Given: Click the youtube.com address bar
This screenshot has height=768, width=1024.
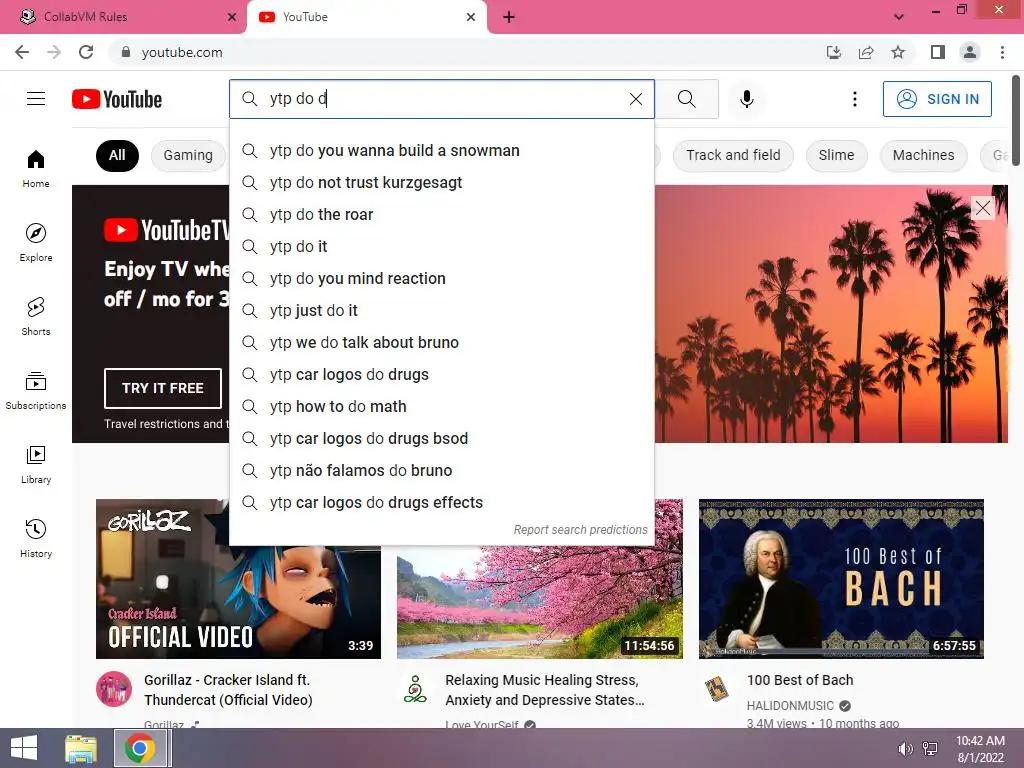Looking at the screenshot, I should (x=464, y=52).
